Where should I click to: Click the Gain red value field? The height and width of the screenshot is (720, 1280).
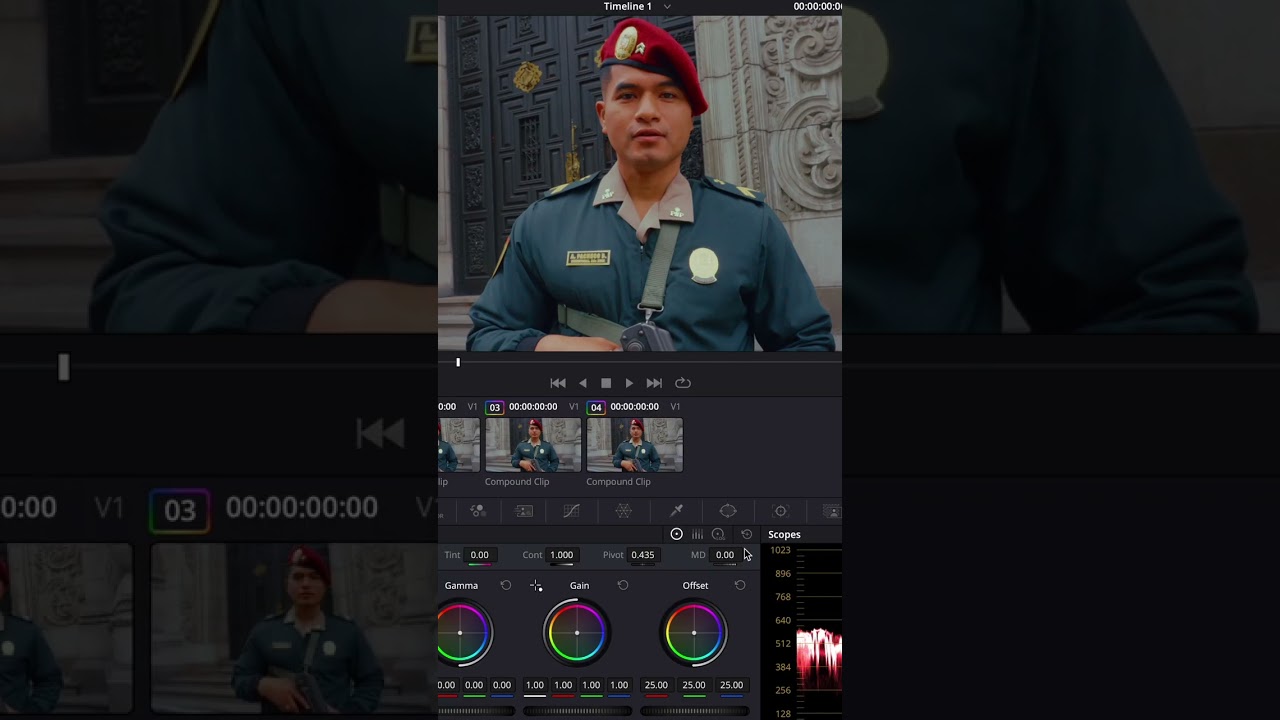click(563, 686)
